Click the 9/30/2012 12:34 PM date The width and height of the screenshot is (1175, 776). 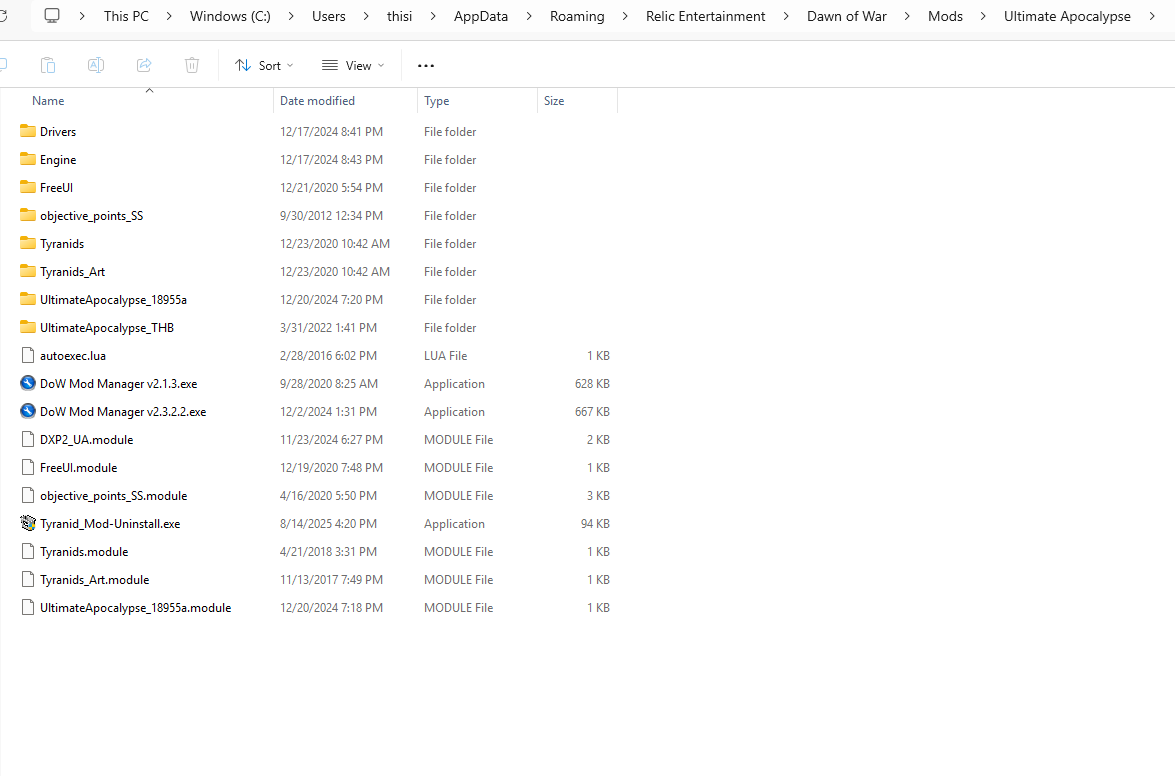[331, 216]
